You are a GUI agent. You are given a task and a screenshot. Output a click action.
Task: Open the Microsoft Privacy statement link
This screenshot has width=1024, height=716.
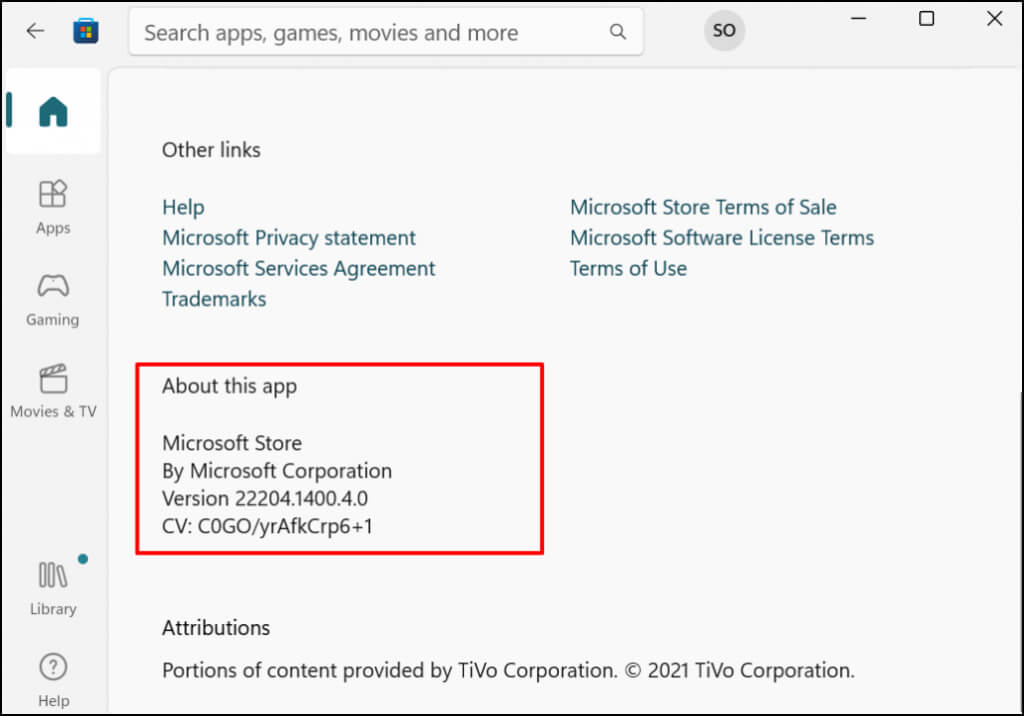(289, 238)
